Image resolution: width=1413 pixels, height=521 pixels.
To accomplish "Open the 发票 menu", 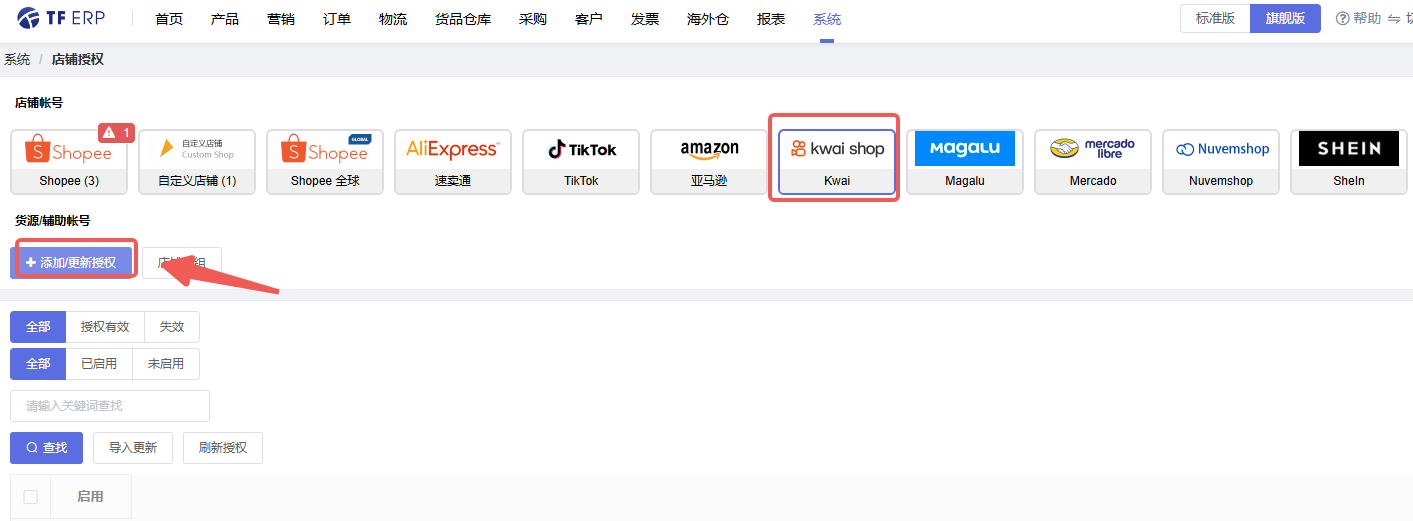I will pos(645,19).
